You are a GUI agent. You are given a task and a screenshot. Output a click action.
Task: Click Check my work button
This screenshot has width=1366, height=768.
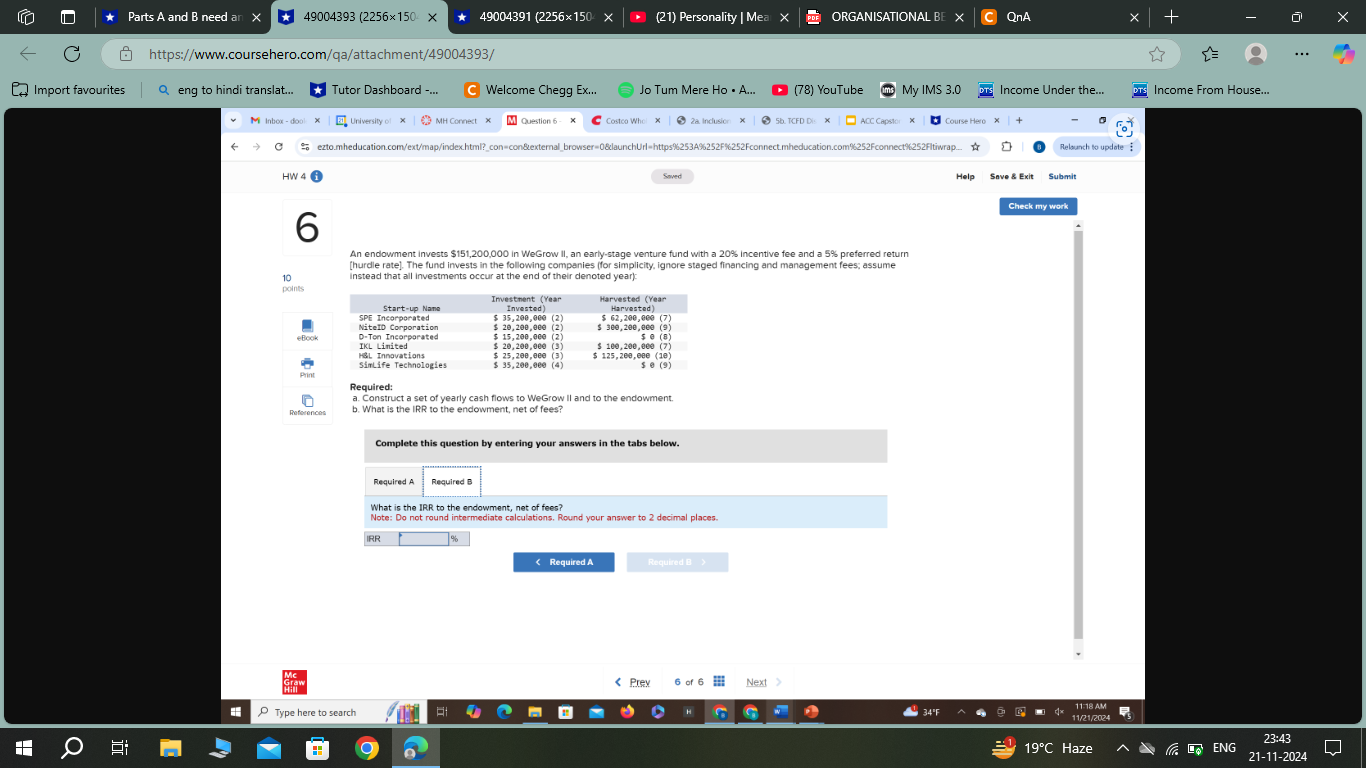coord(1038,206)
